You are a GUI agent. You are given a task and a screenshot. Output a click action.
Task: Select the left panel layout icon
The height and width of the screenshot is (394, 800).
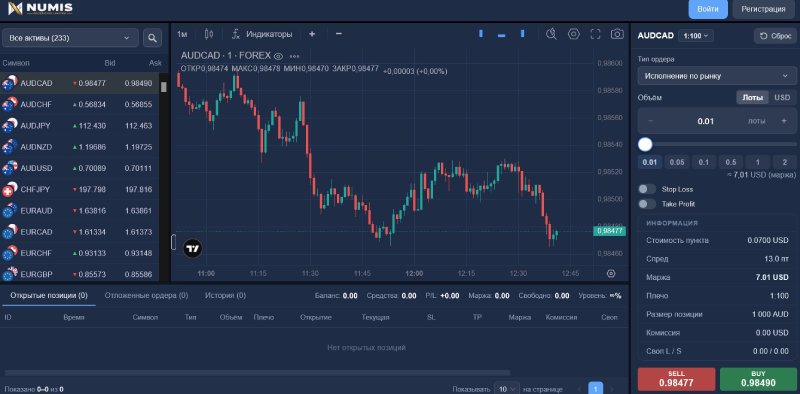[481, 34]
